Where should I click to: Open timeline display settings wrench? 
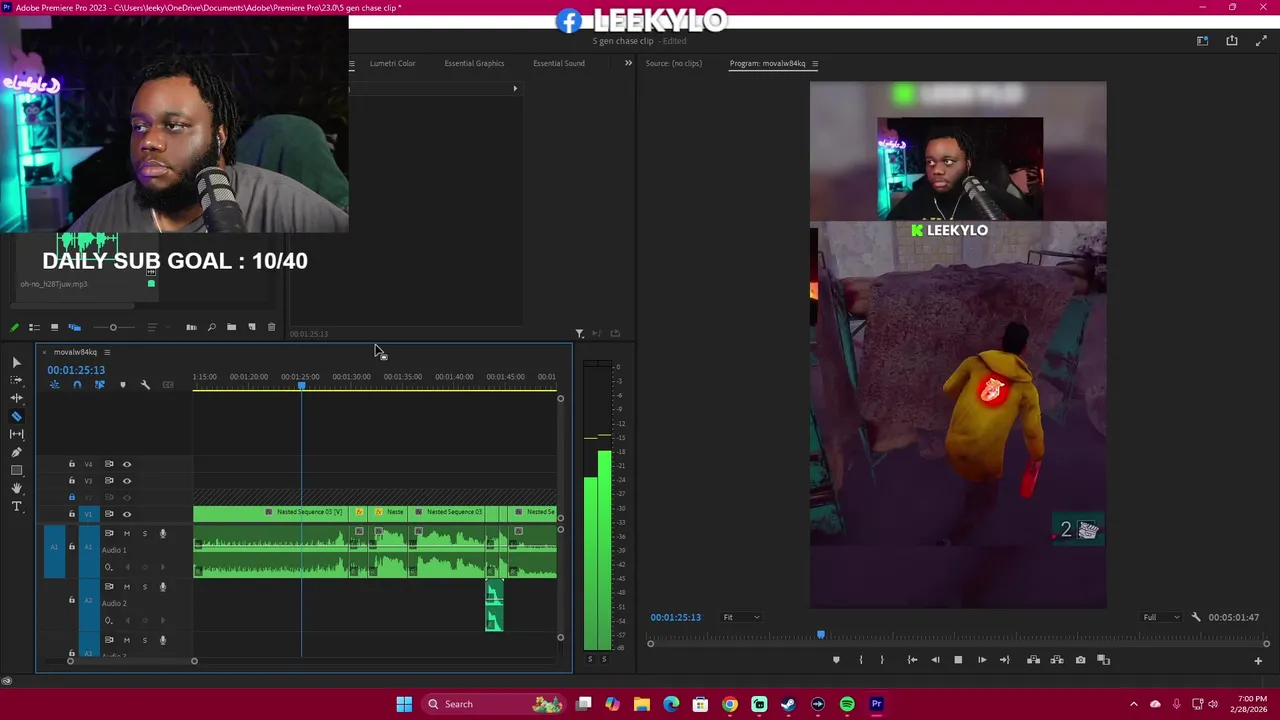(145, 385)
